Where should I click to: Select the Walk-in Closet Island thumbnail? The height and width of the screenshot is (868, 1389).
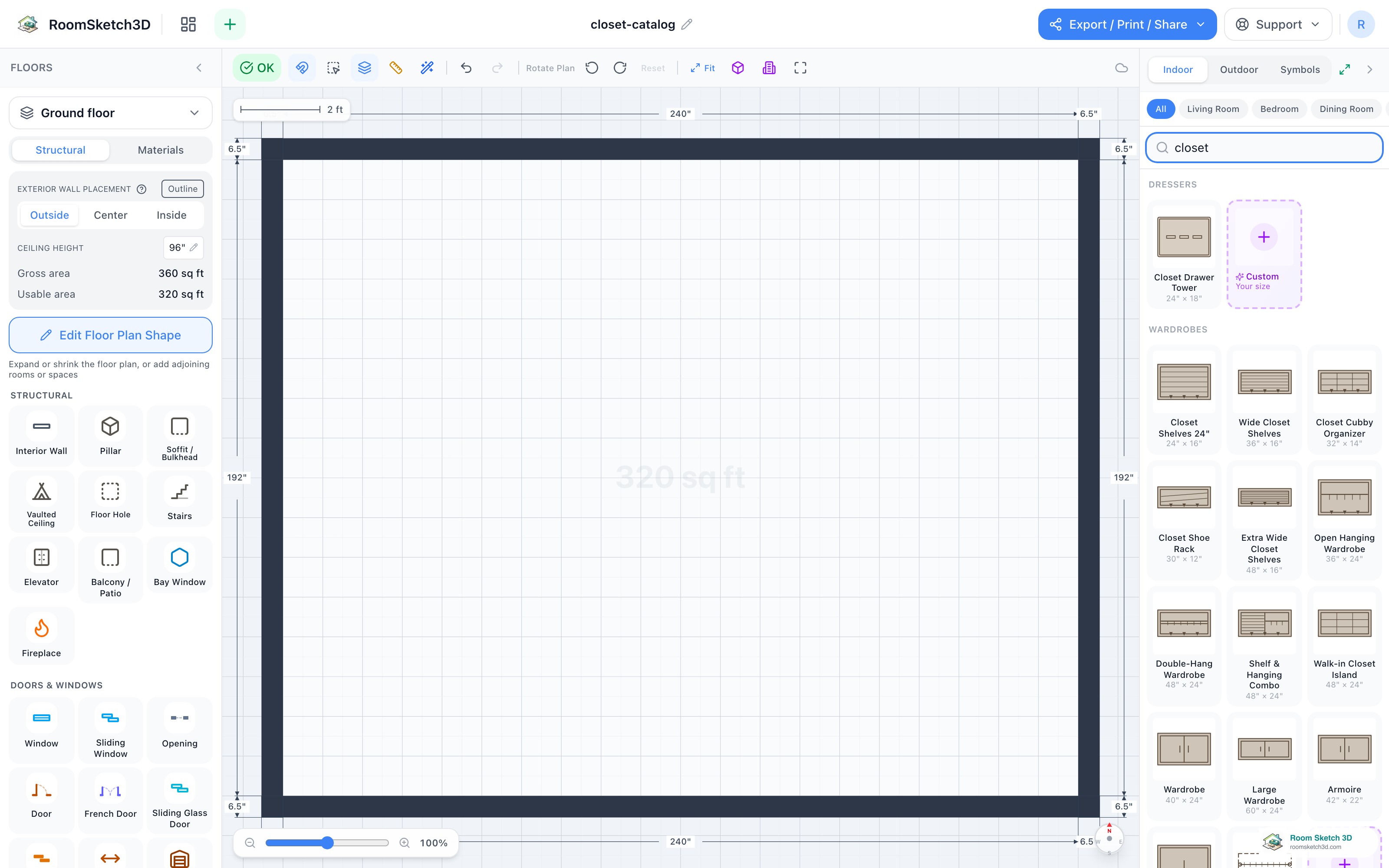pyautogui.click(x=1344, y=623)
